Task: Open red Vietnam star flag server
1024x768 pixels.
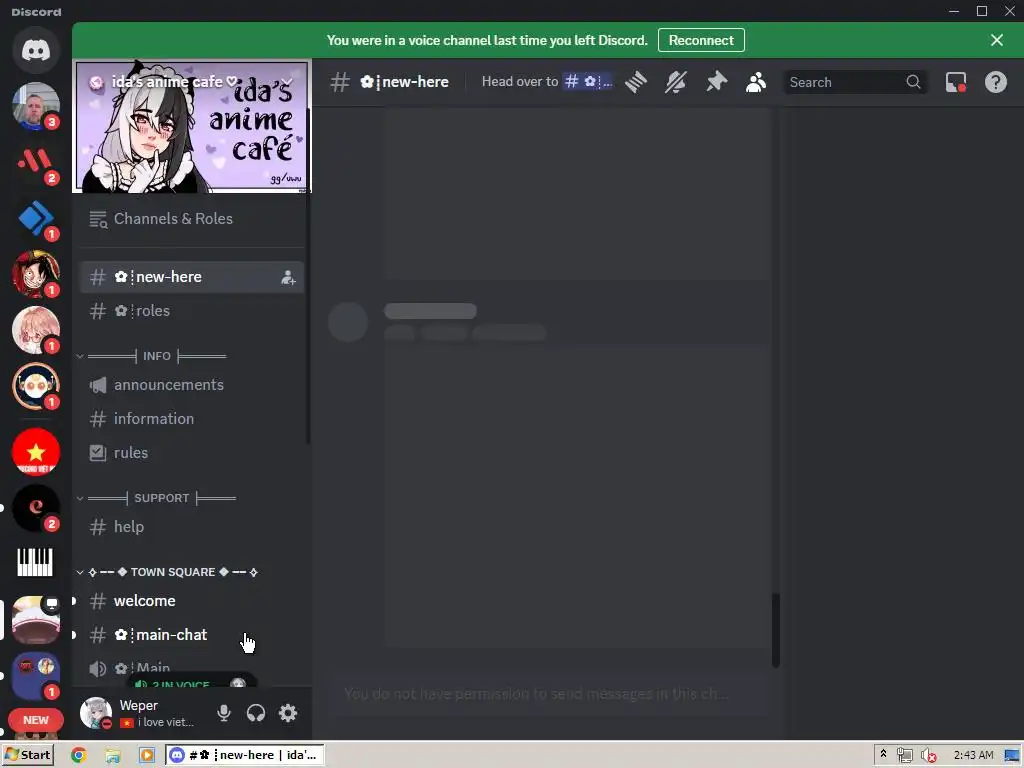Action: pyautogui.click(x=36, y=452)
